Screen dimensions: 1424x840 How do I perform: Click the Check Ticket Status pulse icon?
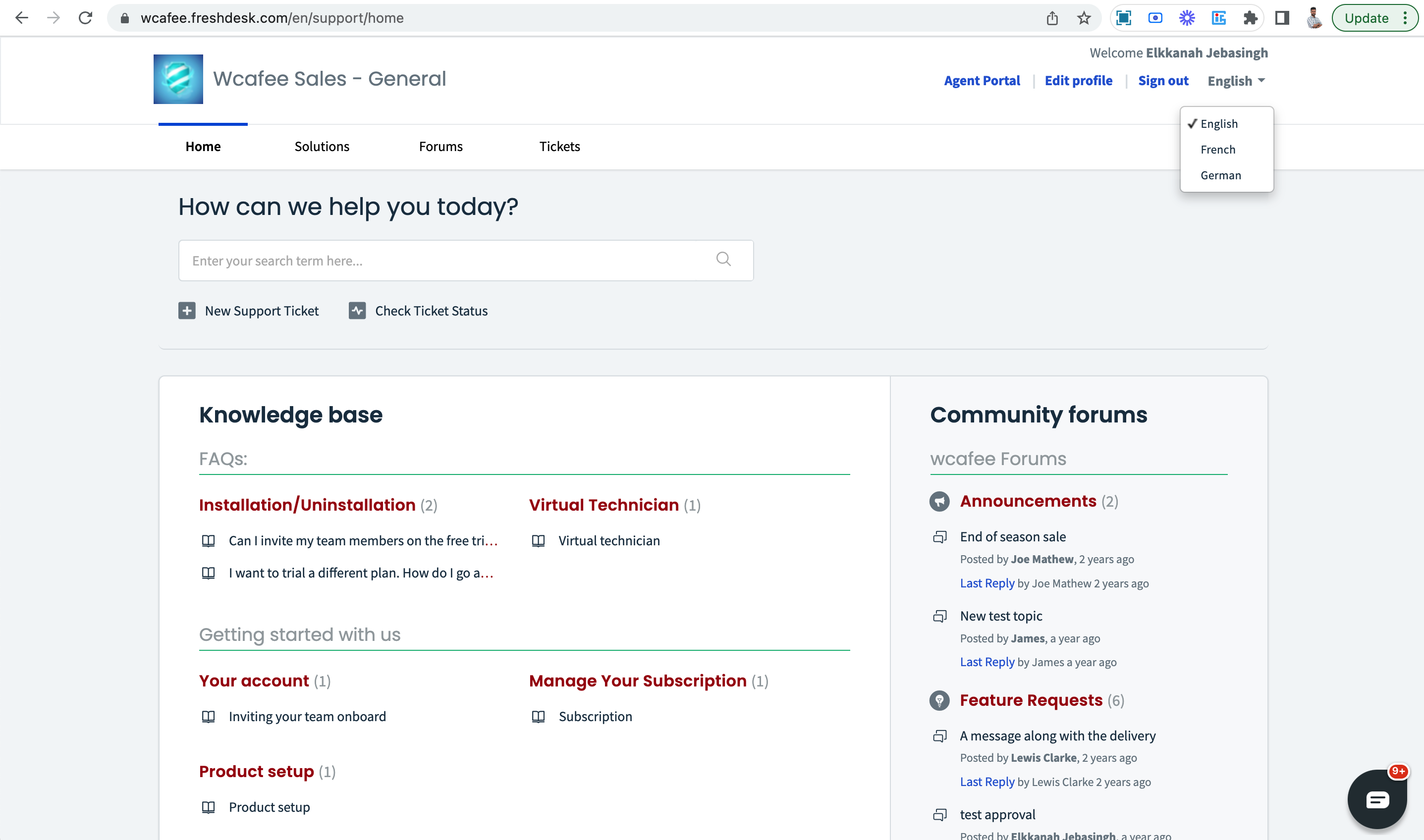tap(357, 311)
